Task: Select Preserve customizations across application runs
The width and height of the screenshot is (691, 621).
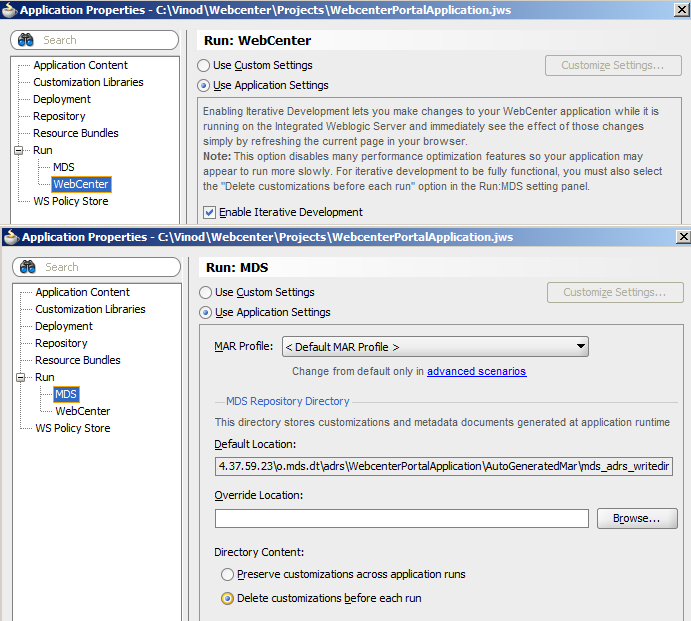Action: (x=228, y=574)
